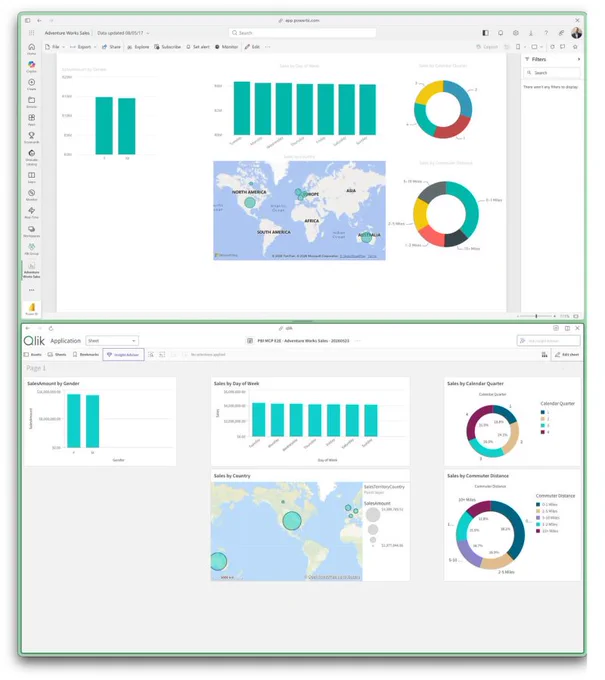The image size is (605, 680).
Task: Open Apps in Power BI sidebar
Action: (x=32, y=120)
